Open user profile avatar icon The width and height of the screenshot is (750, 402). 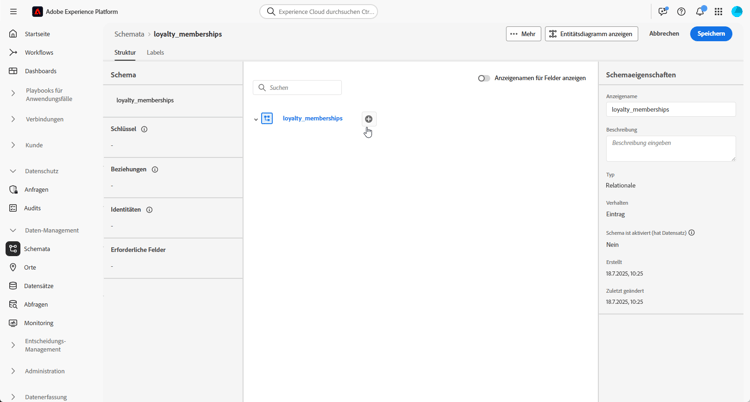point(737,12)
